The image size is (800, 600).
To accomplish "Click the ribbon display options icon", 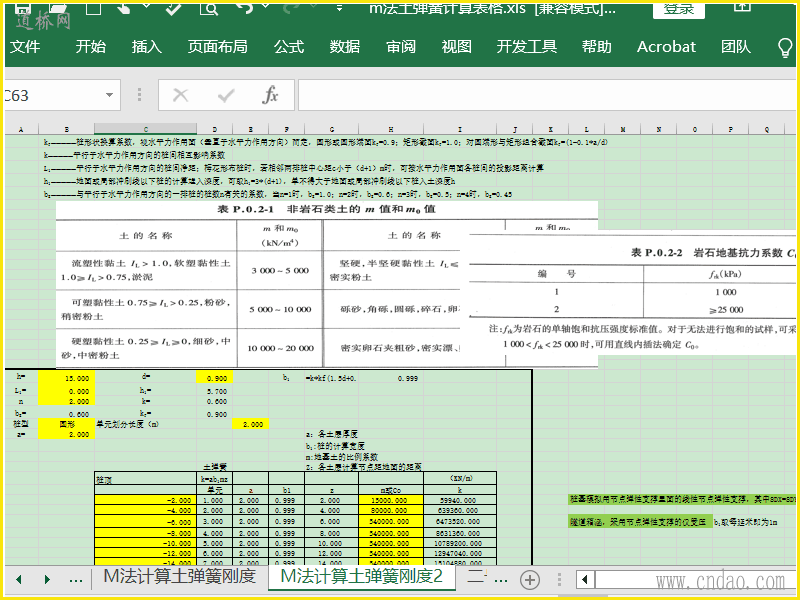I will tap(742, 7).
